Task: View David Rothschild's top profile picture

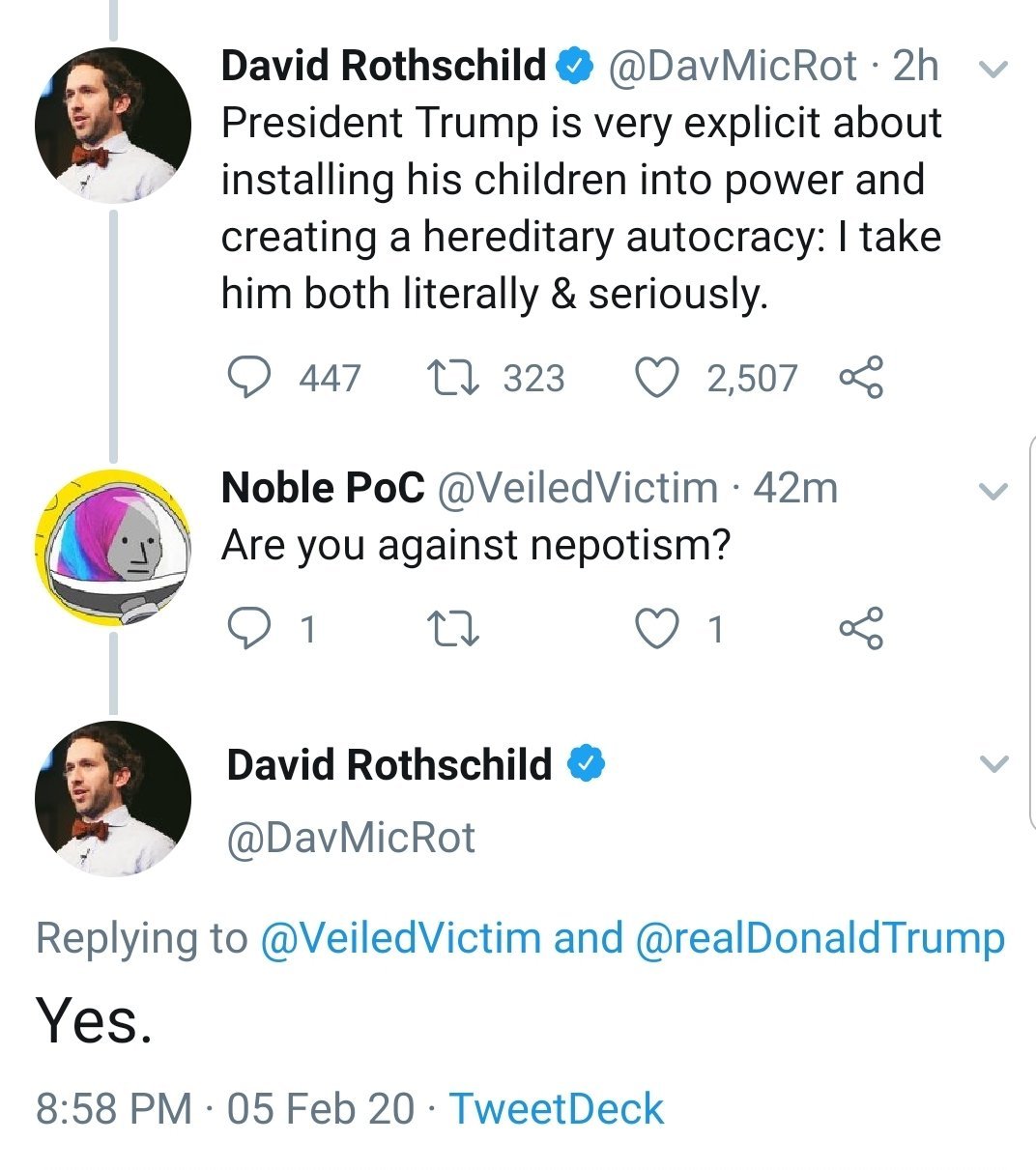Action: [112, 126]
